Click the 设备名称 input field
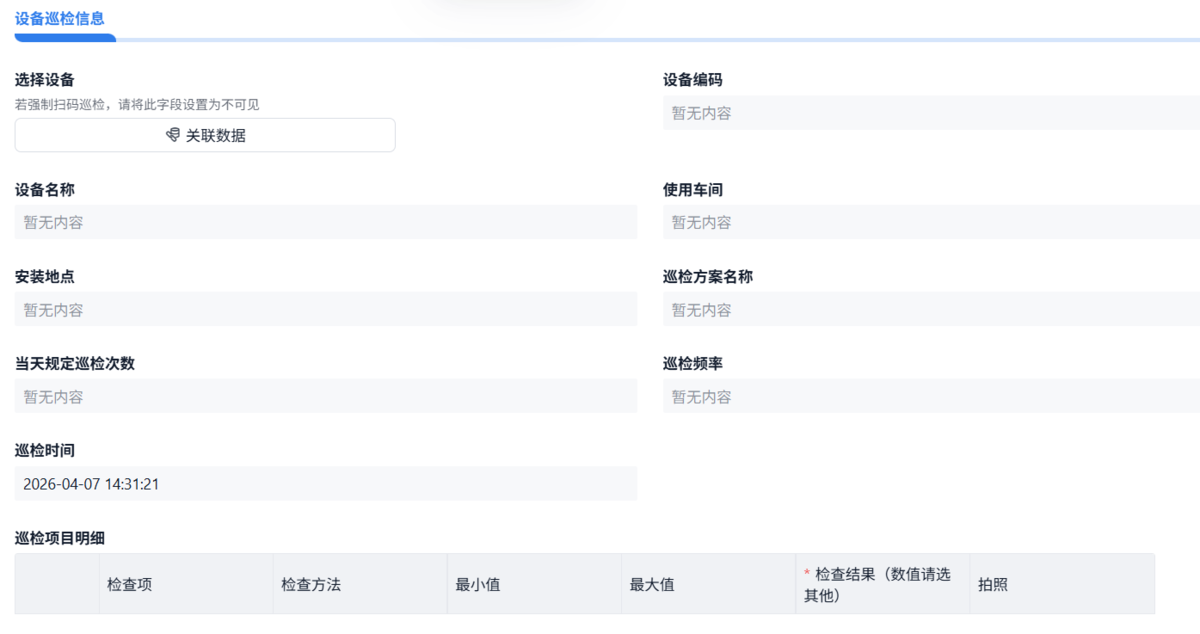 tap(326, 222)
